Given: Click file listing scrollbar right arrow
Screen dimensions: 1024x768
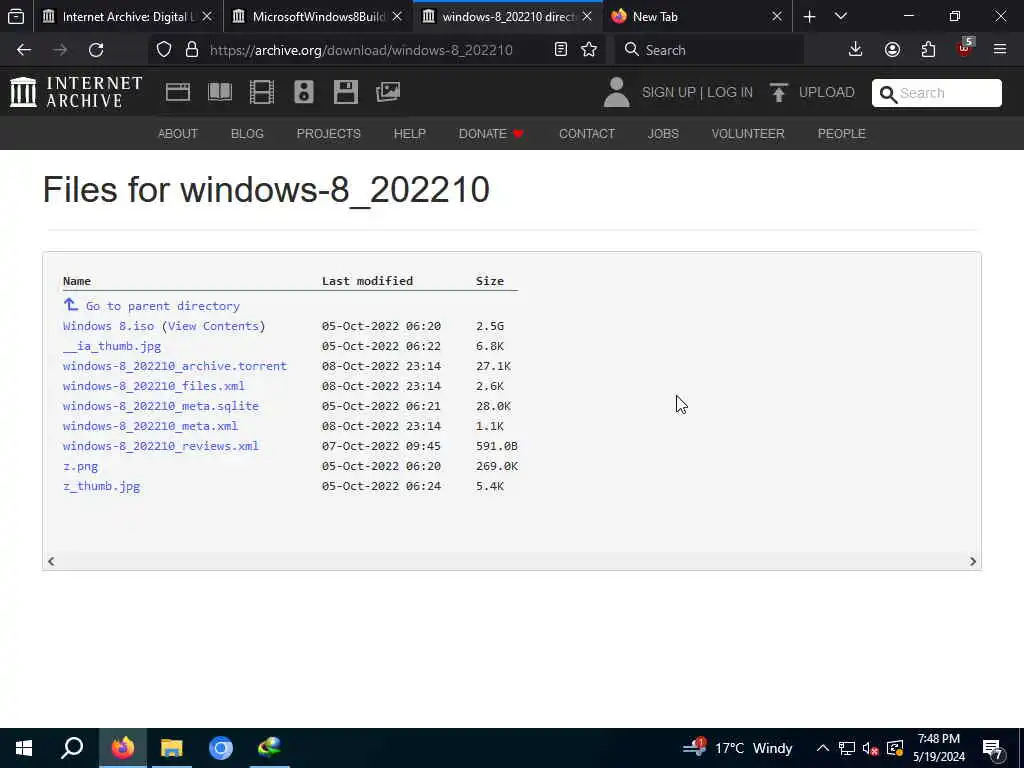Looking at the screenshot, I should (x=972, y=561).
